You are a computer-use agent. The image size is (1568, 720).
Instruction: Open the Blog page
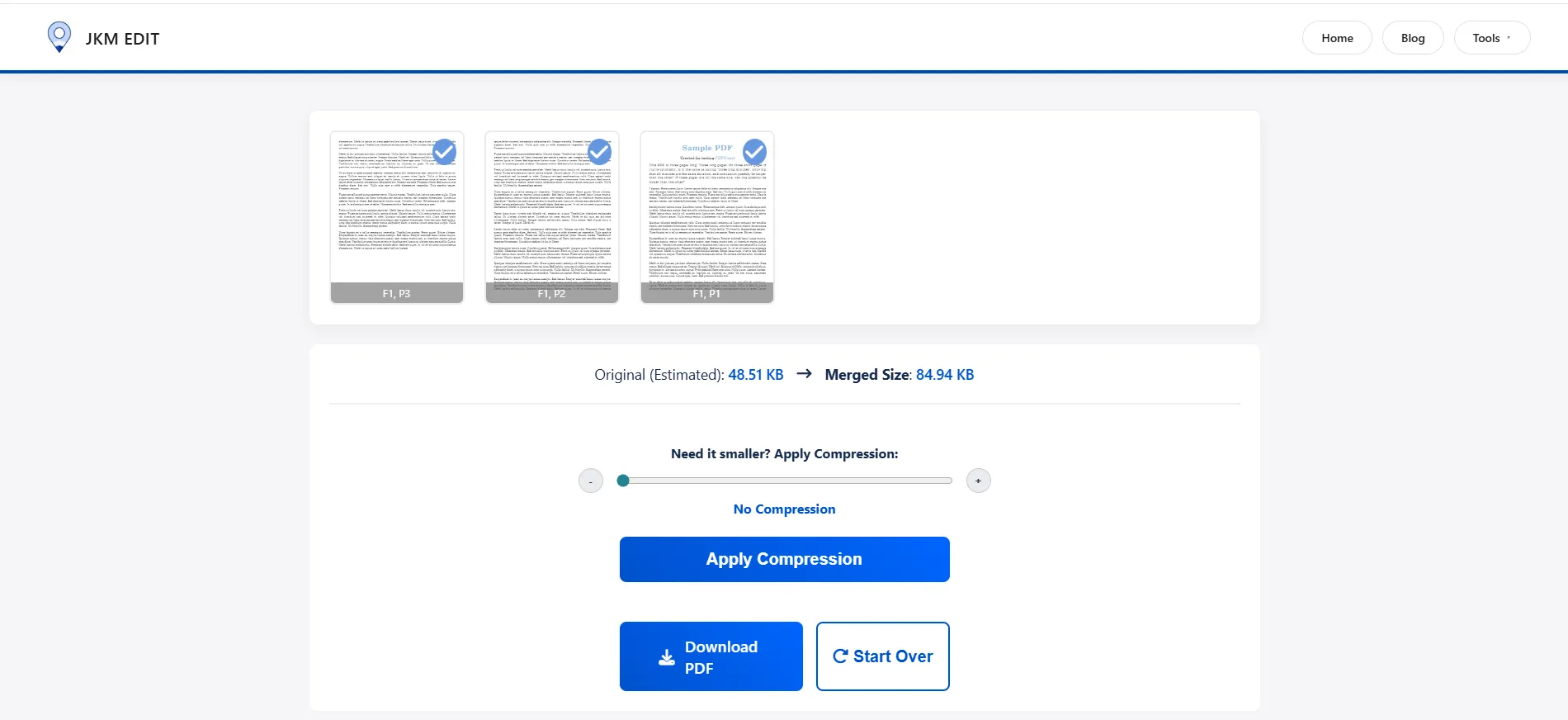(1413, 38)
